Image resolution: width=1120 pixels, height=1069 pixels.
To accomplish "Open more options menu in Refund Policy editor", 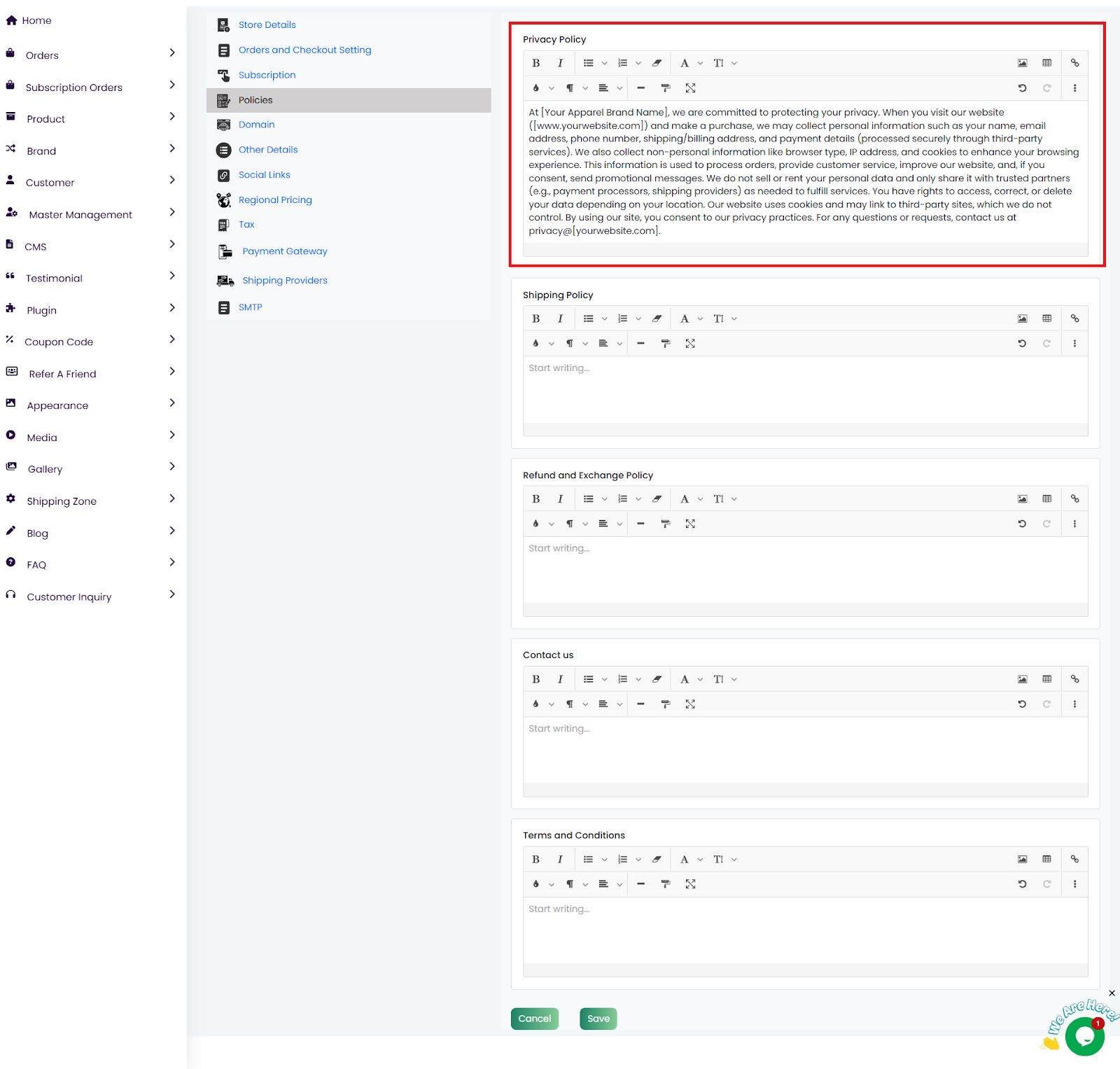I will tap(1074, 524).
